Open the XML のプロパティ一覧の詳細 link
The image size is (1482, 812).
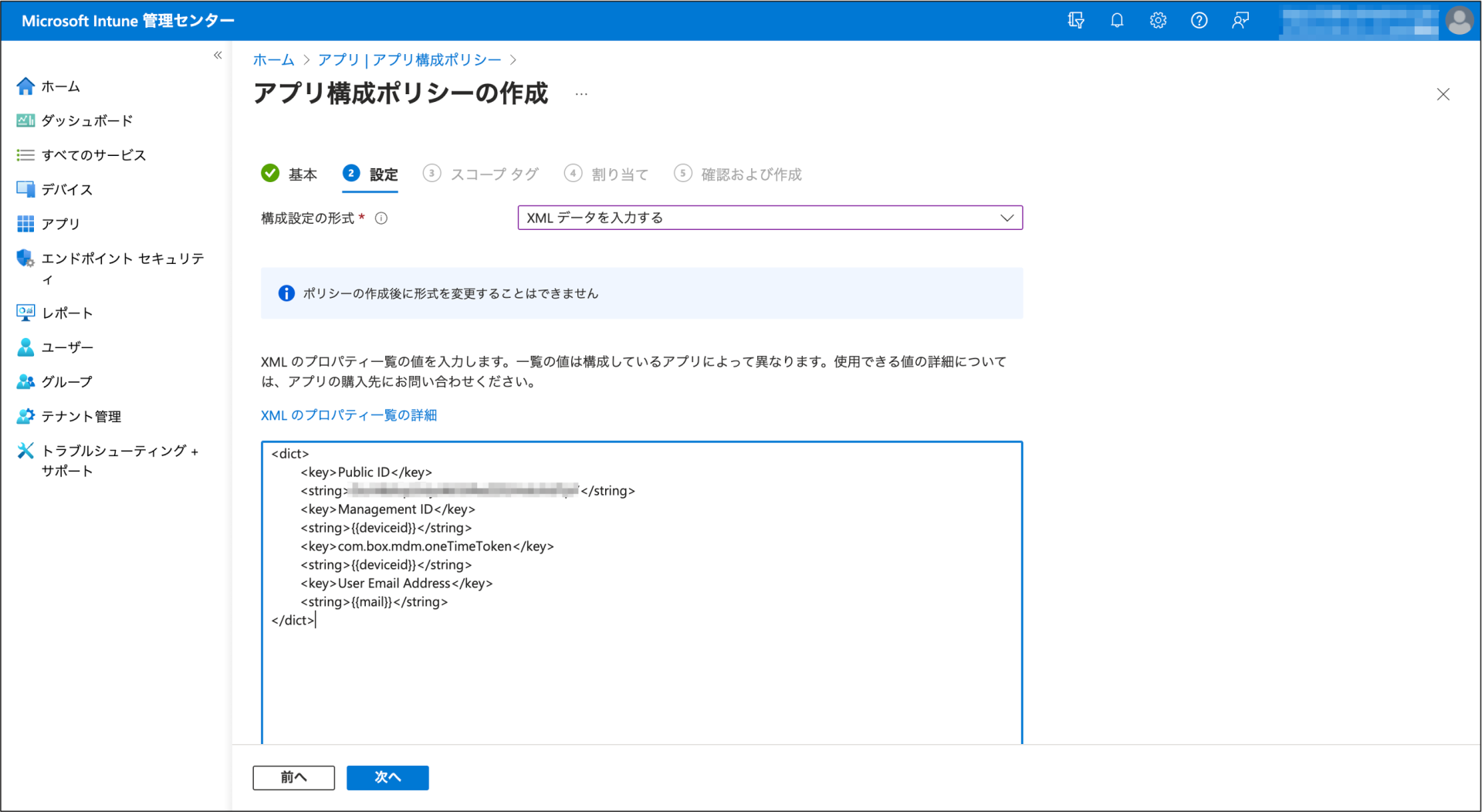[x=349, y=415]
